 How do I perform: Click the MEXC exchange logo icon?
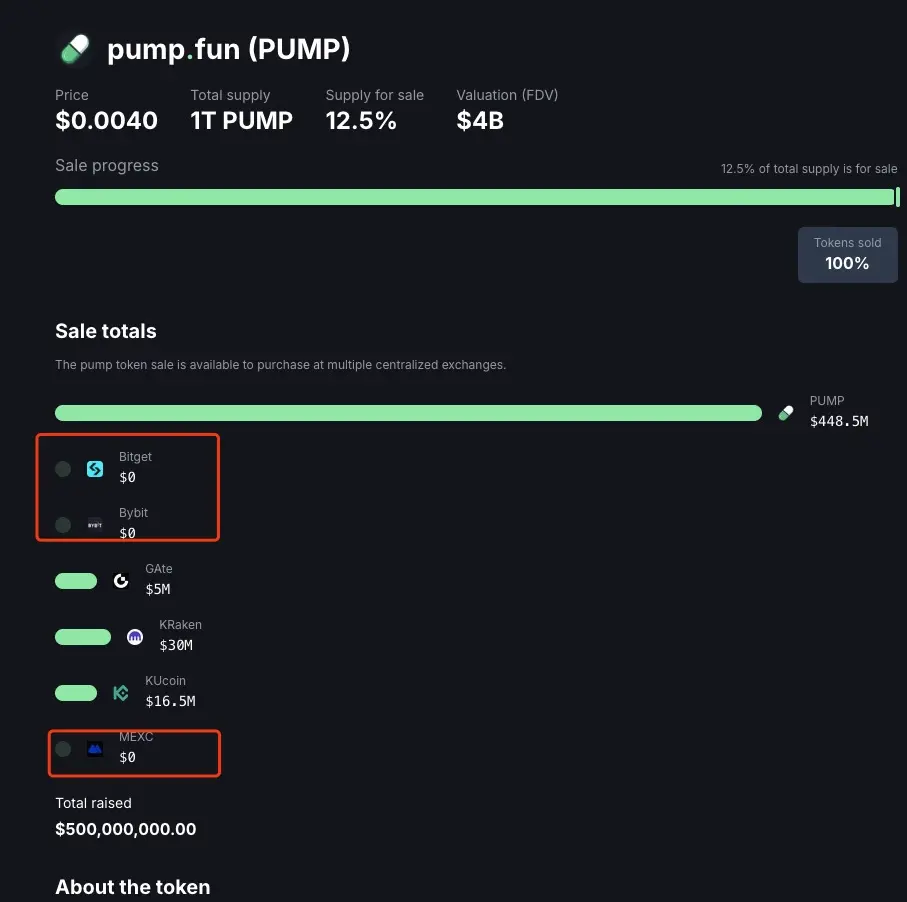[x=95, y=749]
